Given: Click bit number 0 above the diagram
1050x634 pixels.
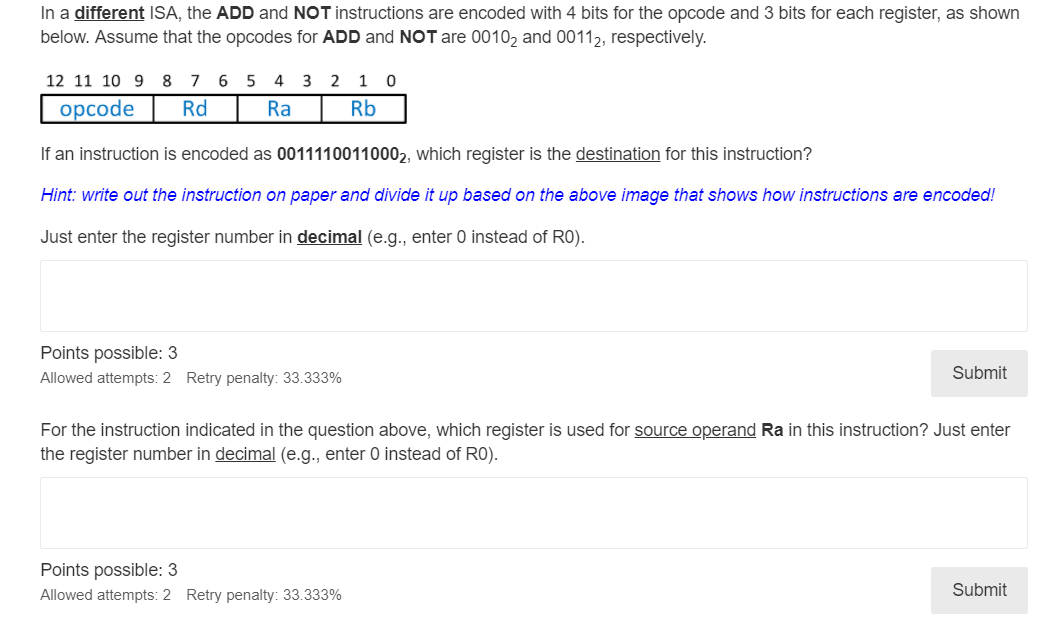Looking at the screenshot, I should (390, 80).
